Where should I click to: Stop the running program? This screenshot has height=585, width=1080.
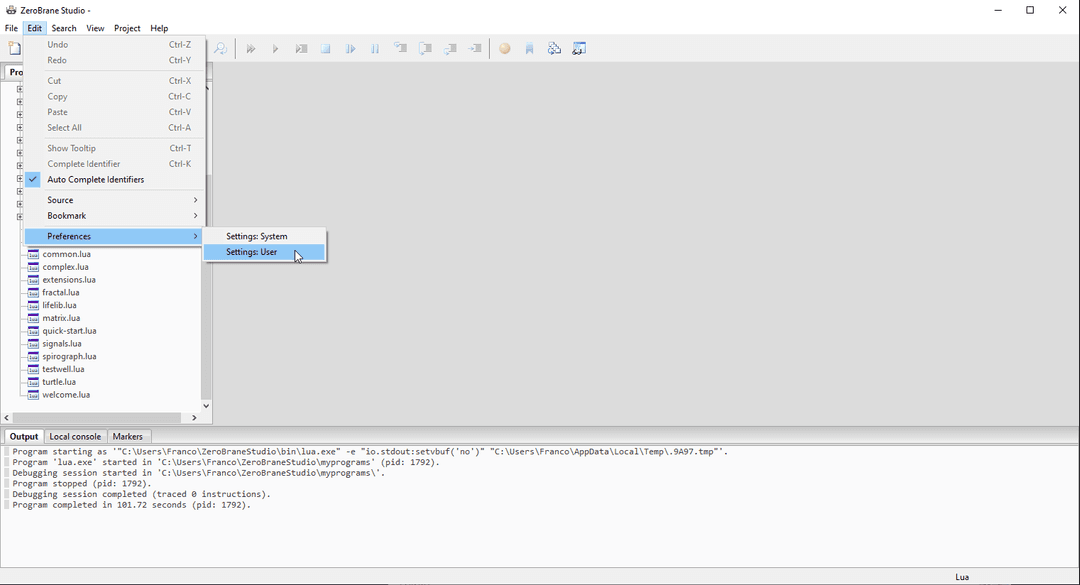coord(326,48)
